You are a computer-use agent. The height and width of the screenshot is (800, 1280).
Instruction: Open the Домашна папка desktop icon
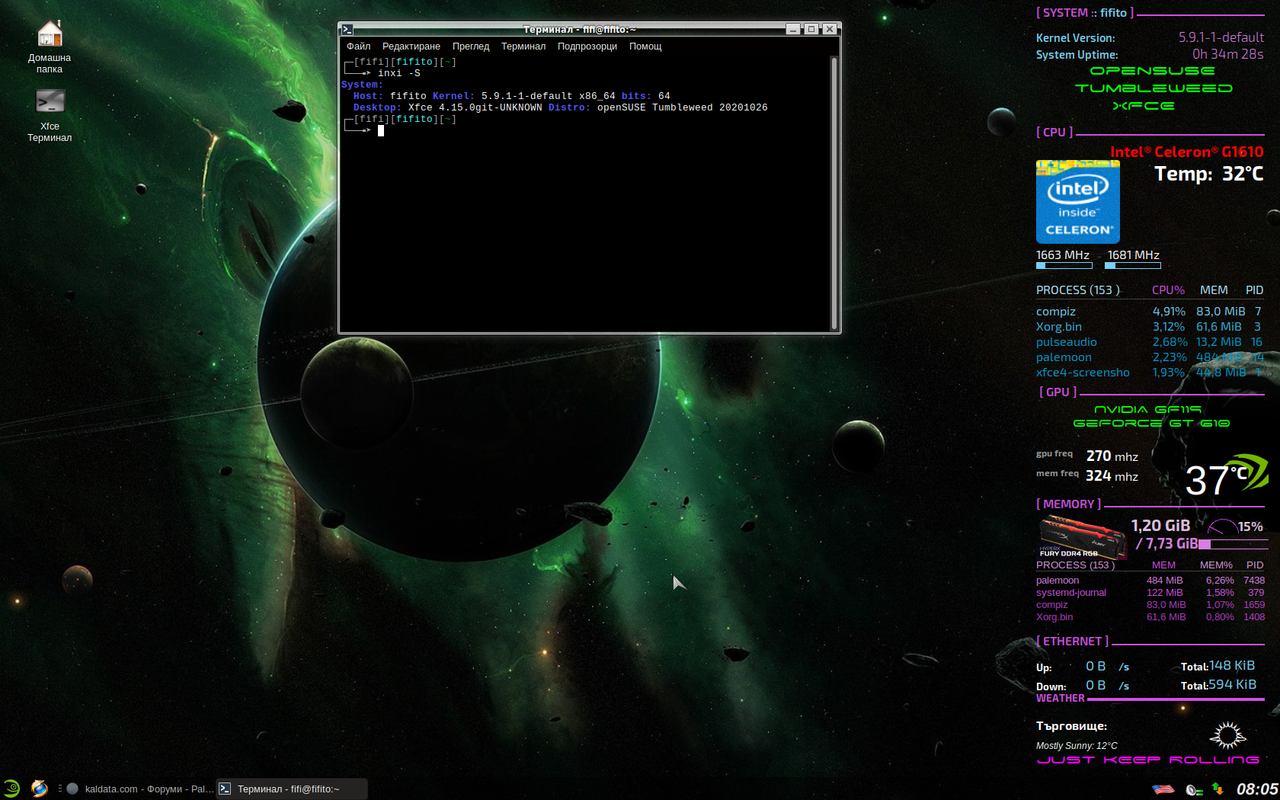tap(49, 47)
